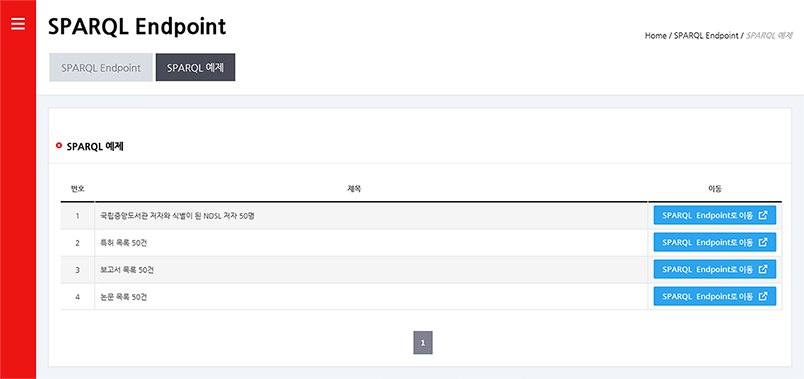Open endpoint for NDSL 저자 50명 example
This screenshot has width=804, height=379.
(x=715, y=215)
